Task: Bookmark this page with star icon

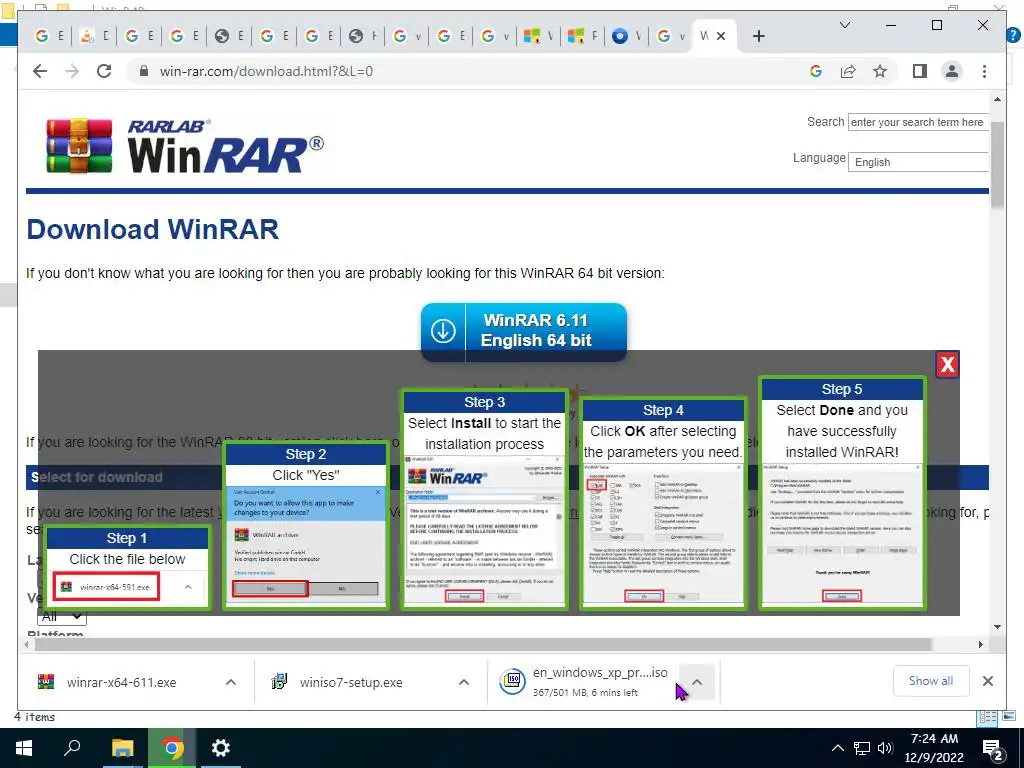Action: coord(880,71)
